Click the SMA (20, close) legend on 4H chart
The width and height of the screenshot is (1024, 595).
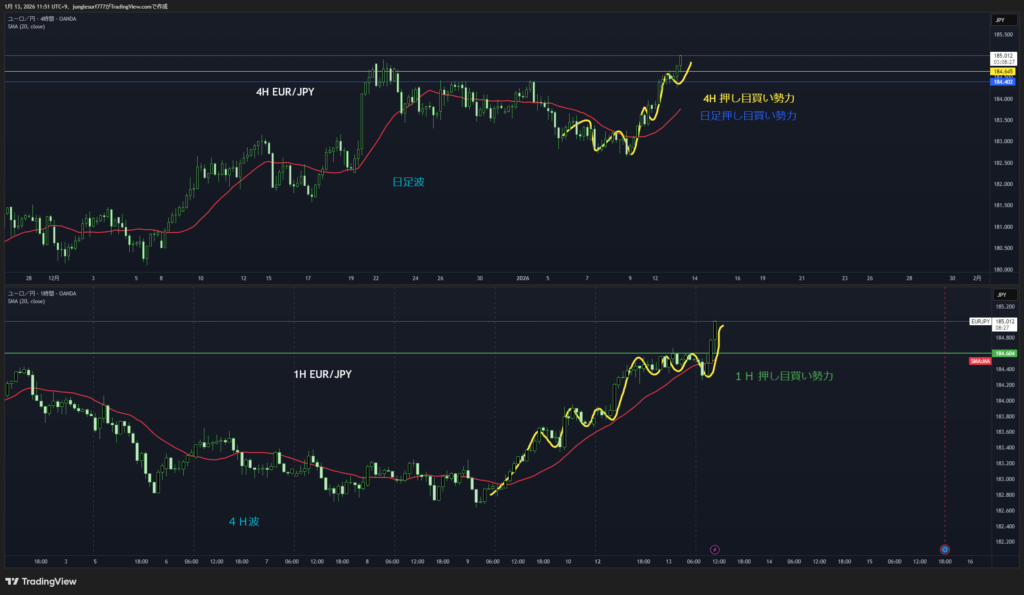point(26,26)
